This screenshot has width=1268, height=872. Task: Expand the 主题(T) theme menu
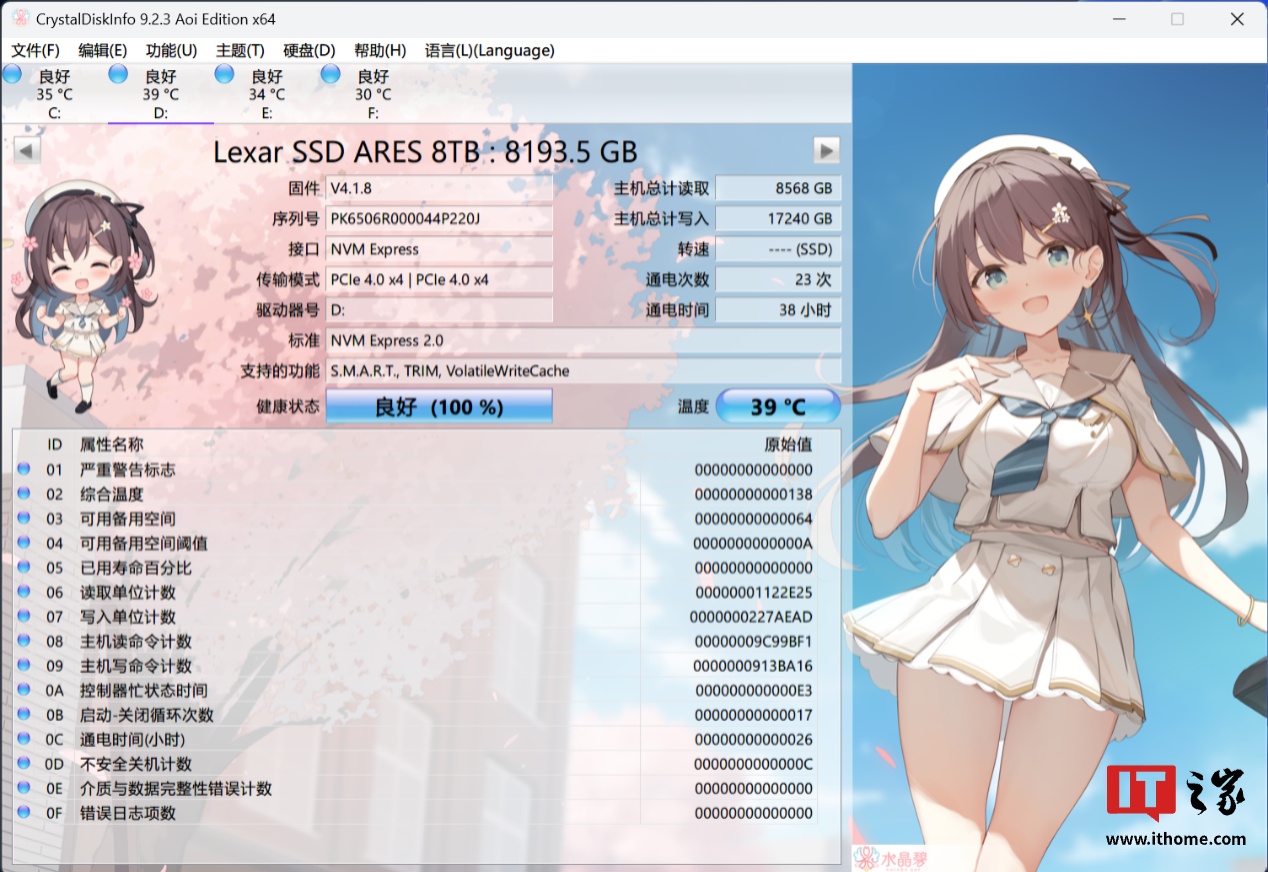(x=240, y=50)
